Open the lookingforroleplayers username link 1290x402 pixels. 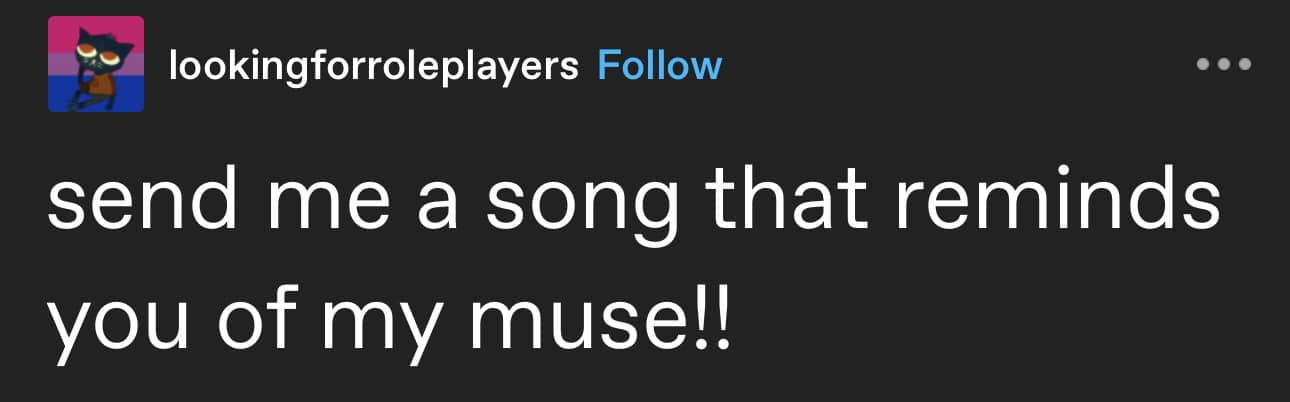coord(374,66)
